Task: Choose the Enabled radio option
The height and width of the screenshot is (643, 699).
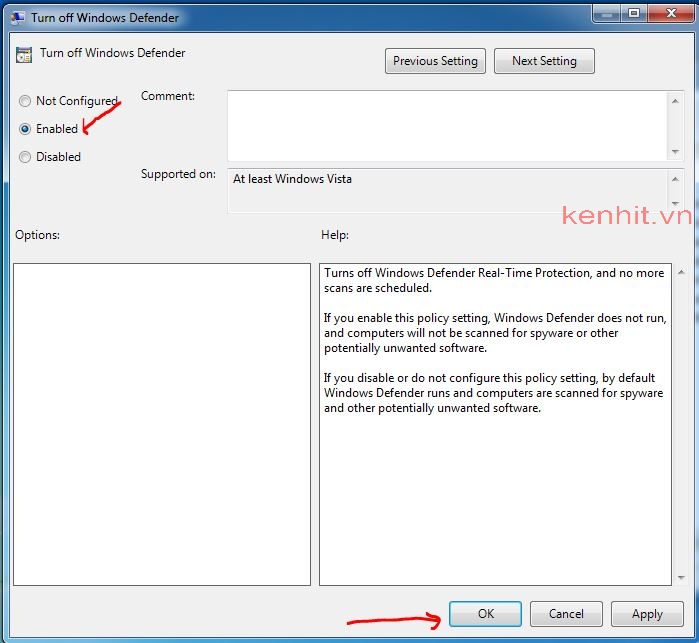Action: pos(25,129)
